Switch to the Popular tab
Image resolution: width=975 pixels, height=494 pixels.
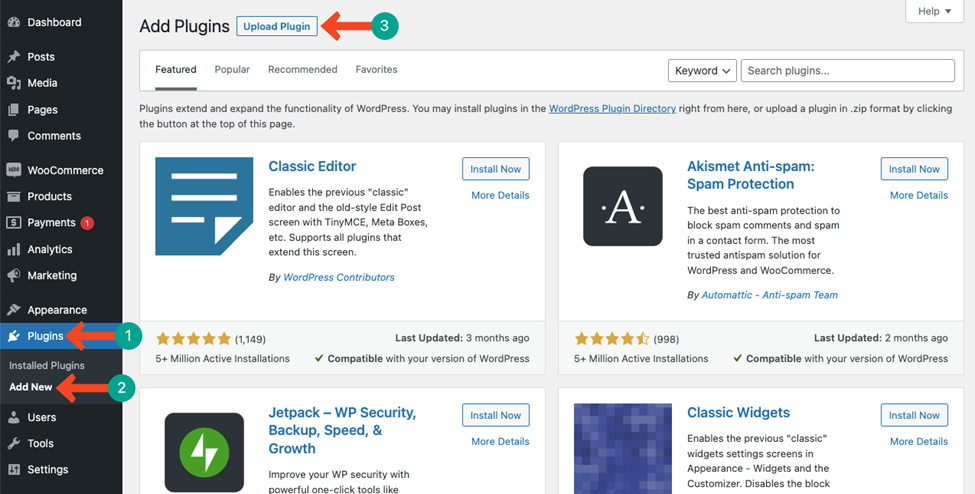(232, 70)
